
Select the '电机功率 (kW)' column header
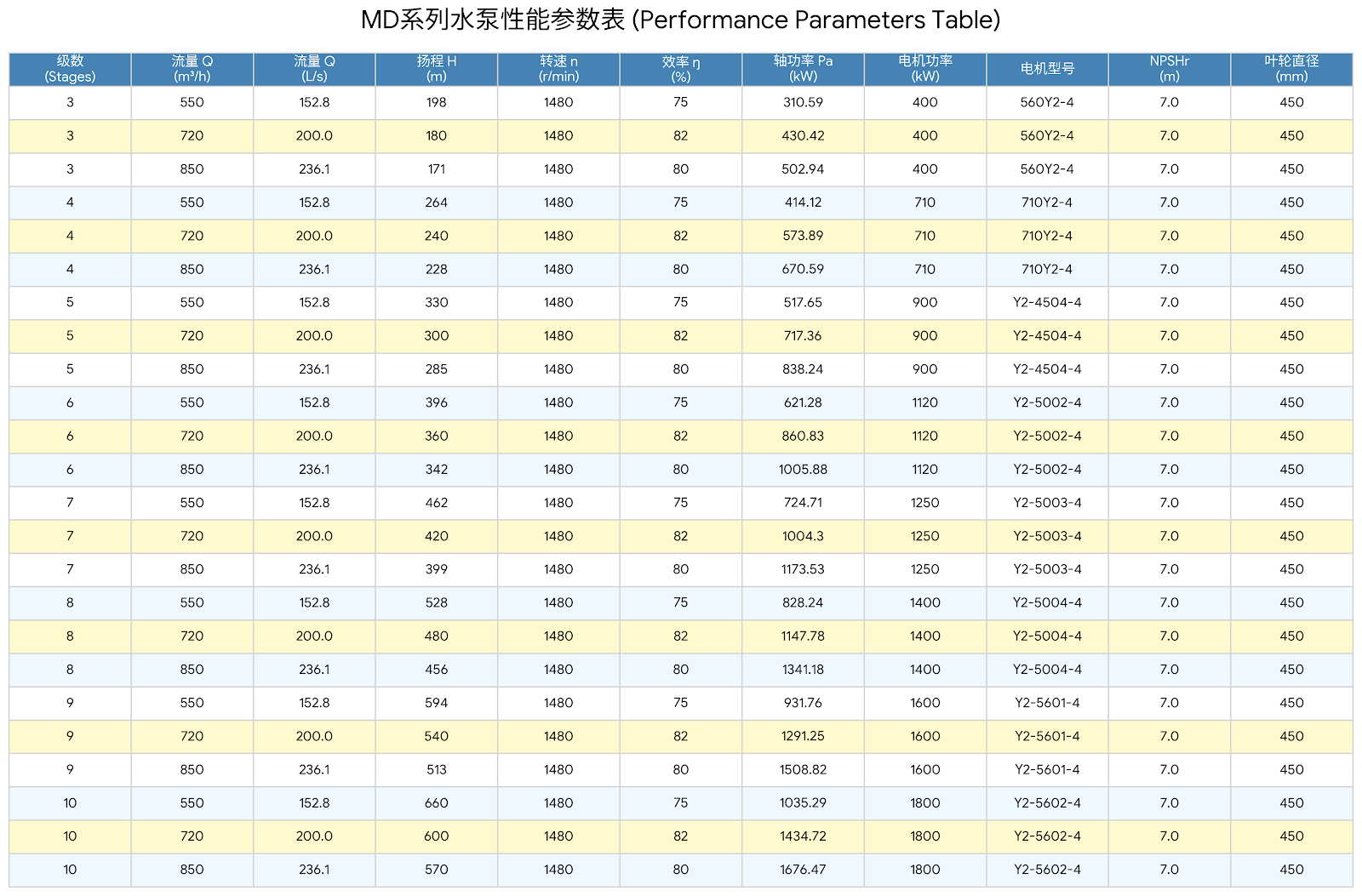click(925, 69)
